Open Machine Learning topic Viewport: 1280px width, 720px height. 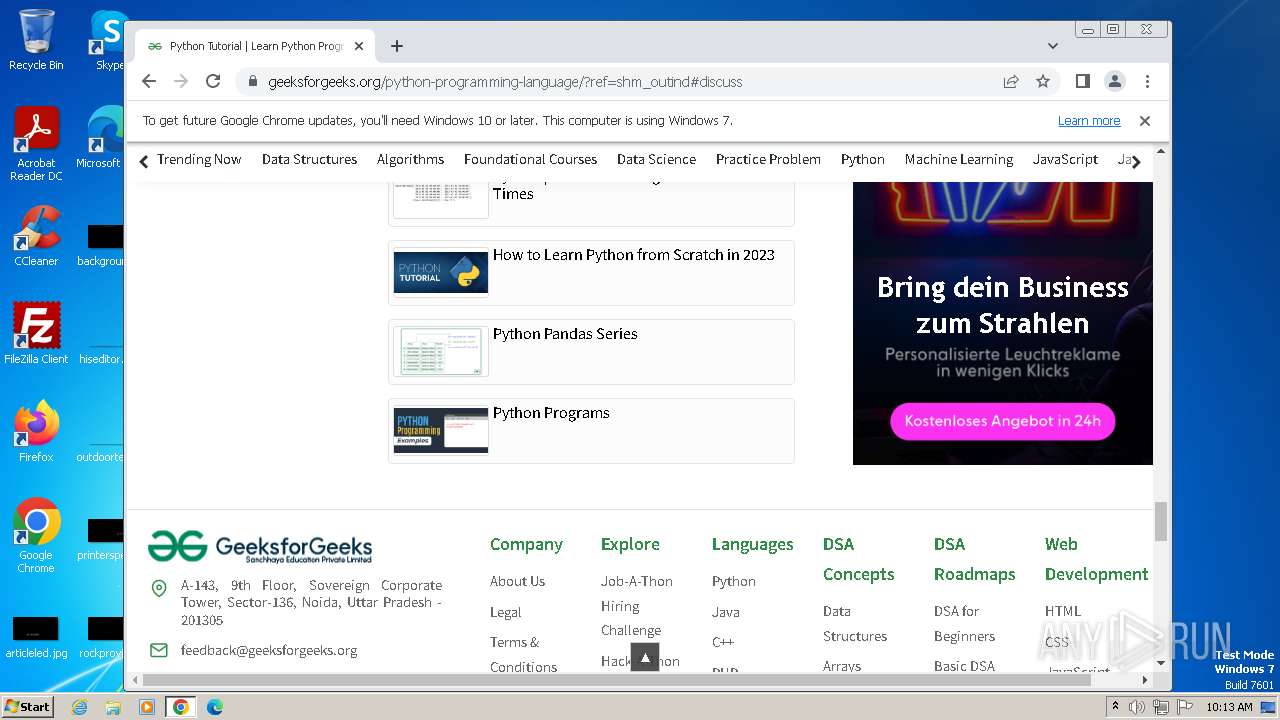tap(959, 159)
